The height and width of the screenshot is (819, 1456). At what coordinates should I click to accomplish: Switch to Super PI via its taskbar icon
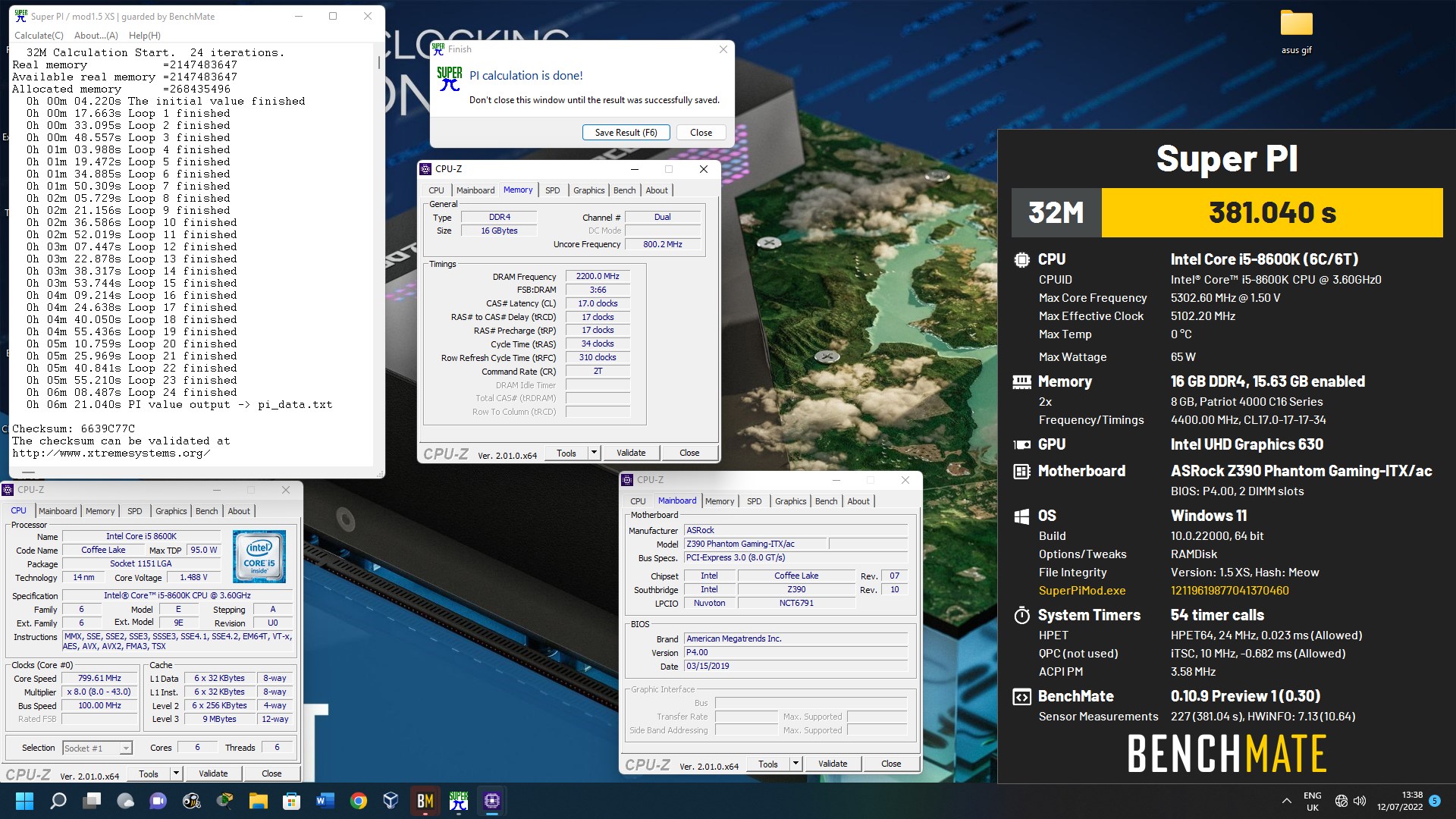(x=459, y=801)
